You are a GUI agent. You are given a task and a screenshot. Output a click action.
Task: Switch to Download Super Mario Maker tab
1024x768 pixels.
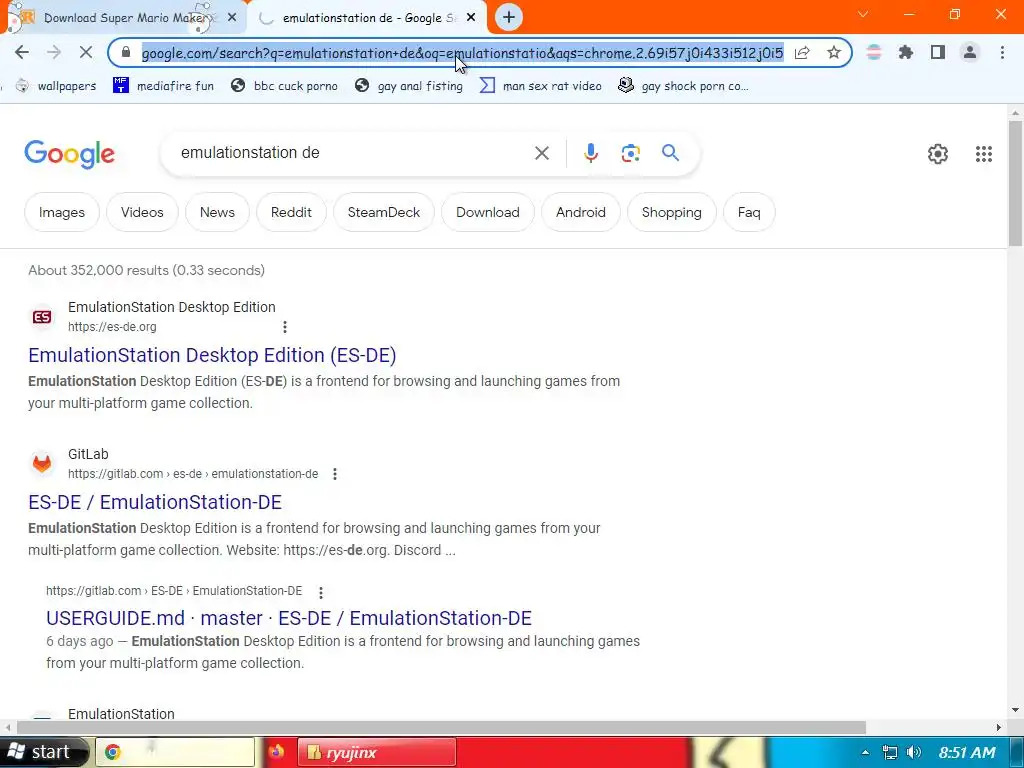(124, 18)
